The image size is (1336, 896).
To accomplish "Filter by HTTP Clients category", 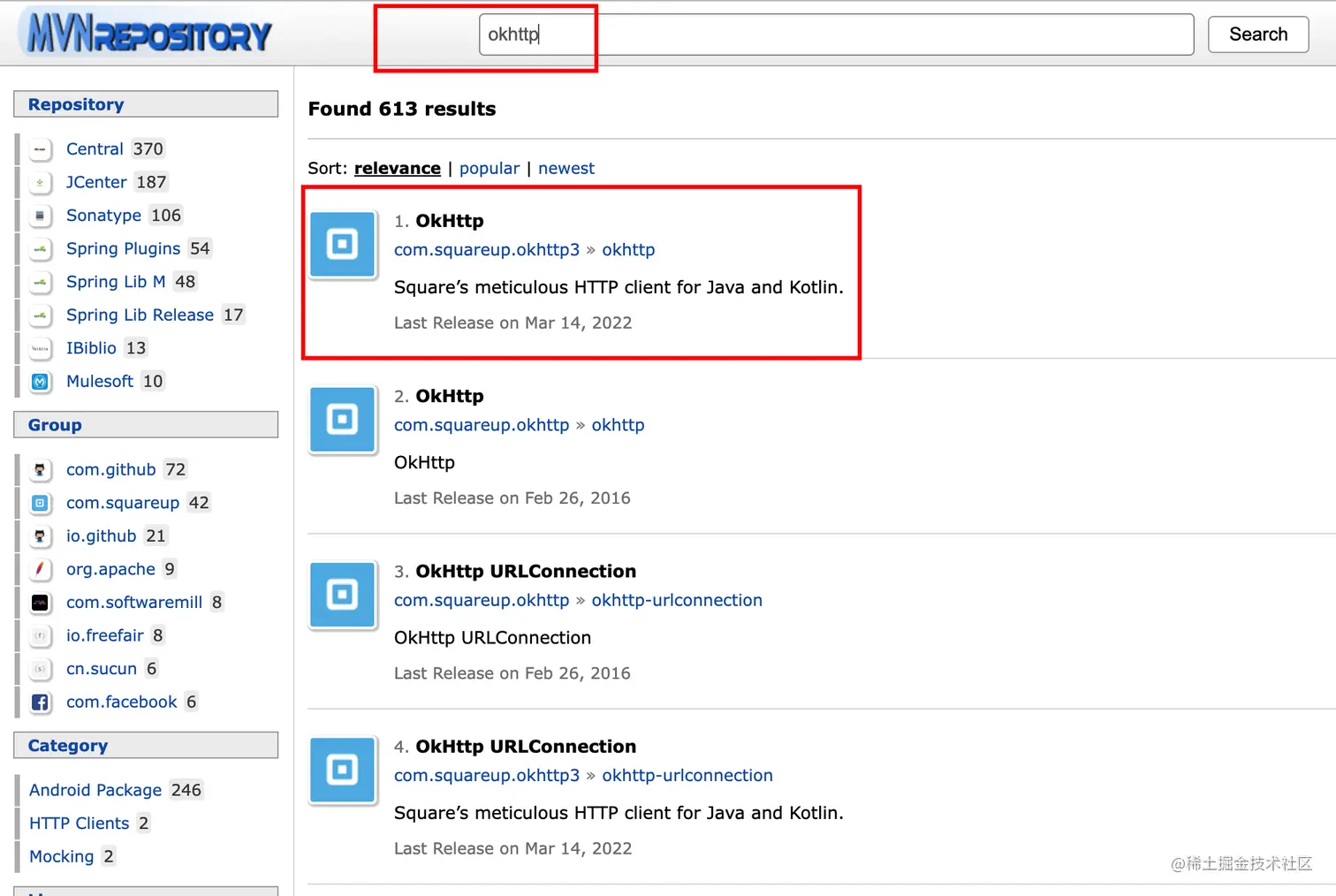I will [80, 824].
